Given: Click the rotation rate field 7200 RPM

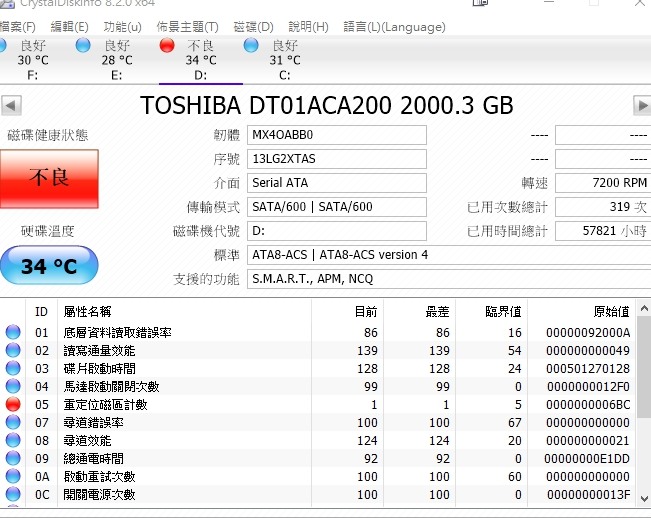Looking at the screenshot, I should tap(603, 183).
